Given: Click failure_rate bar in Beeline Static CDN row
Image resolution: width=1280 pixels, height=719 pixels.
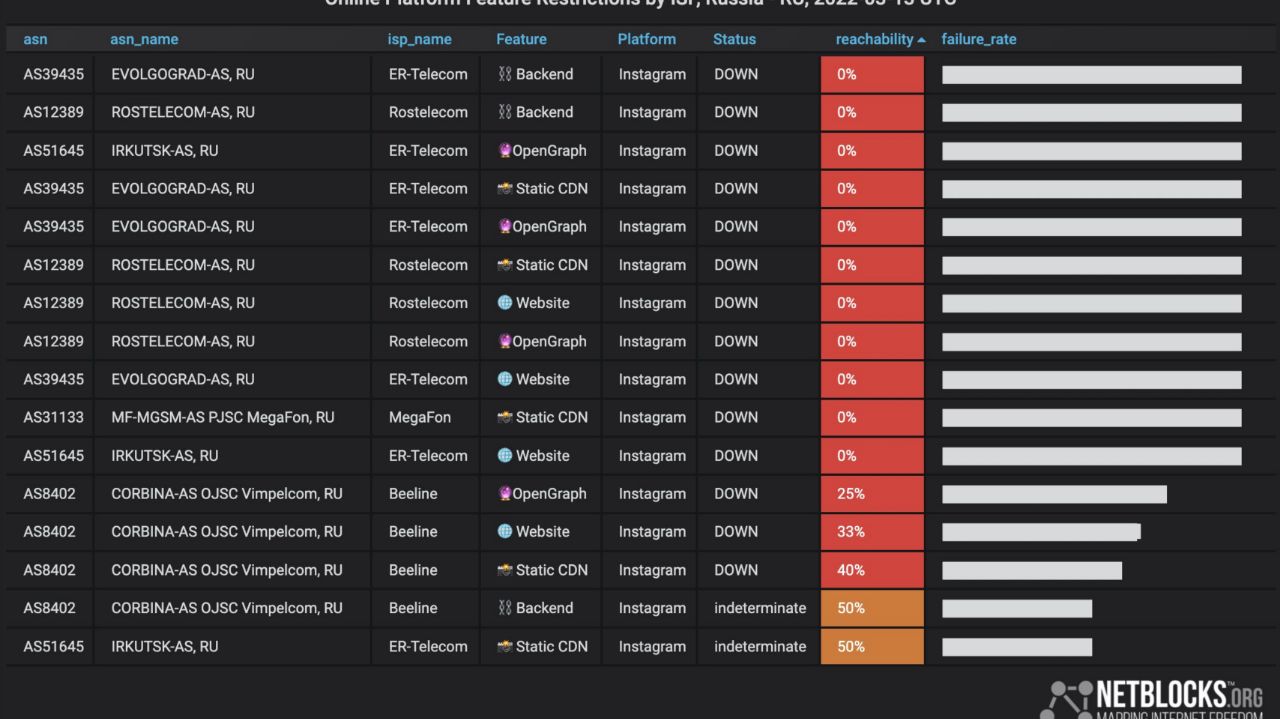Looking at the screenshot, I should point(1032,570).
